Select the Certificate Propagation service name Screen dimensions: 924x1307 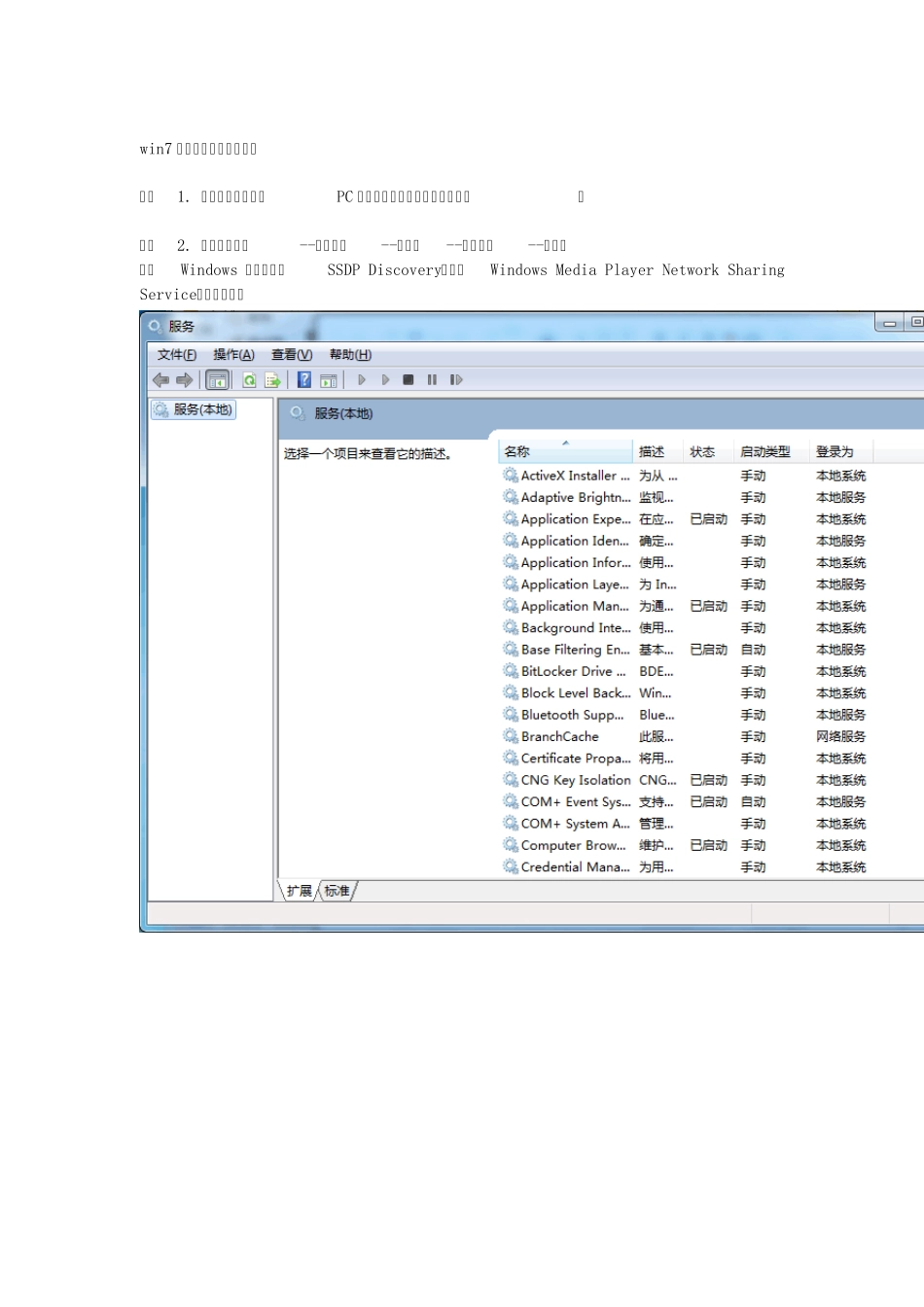[x=576, y=758]
